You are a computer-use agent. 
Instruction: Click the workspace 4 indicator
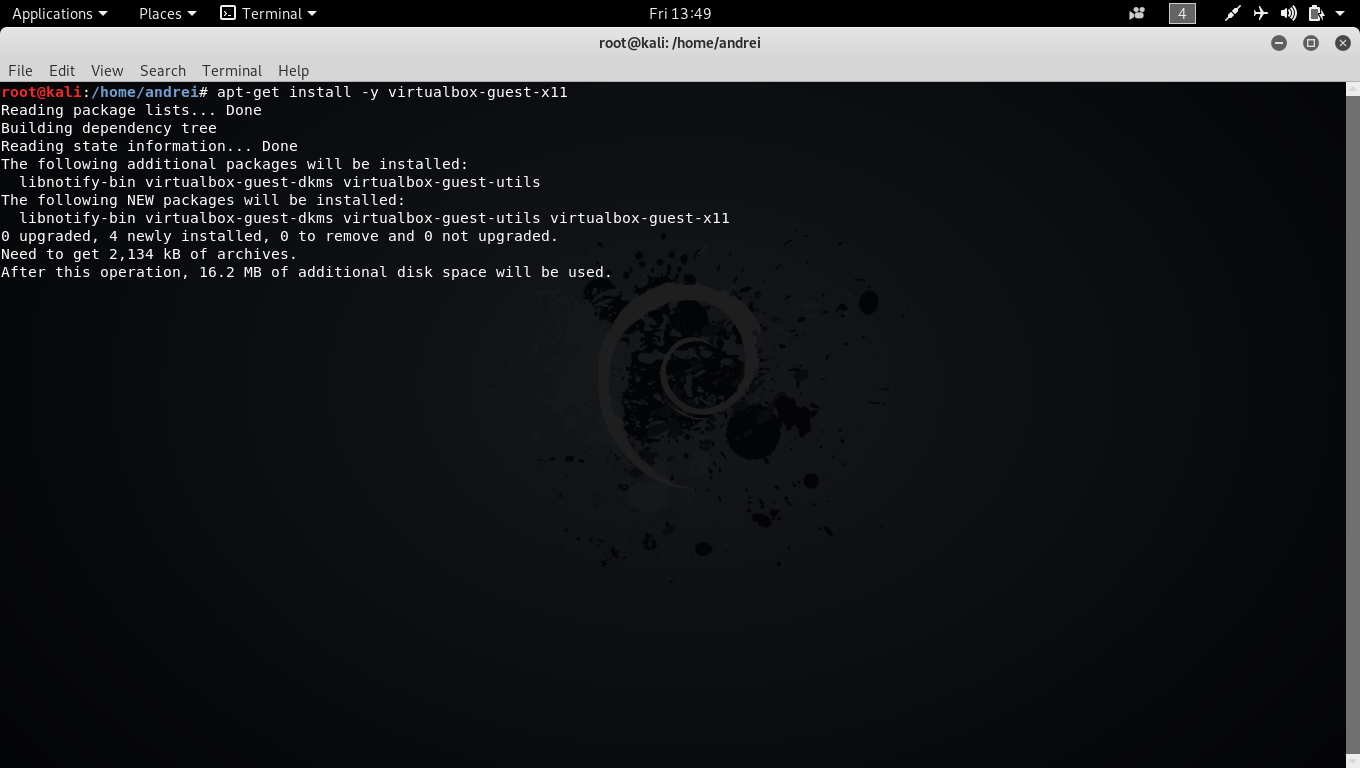[x=1182, y=13]
